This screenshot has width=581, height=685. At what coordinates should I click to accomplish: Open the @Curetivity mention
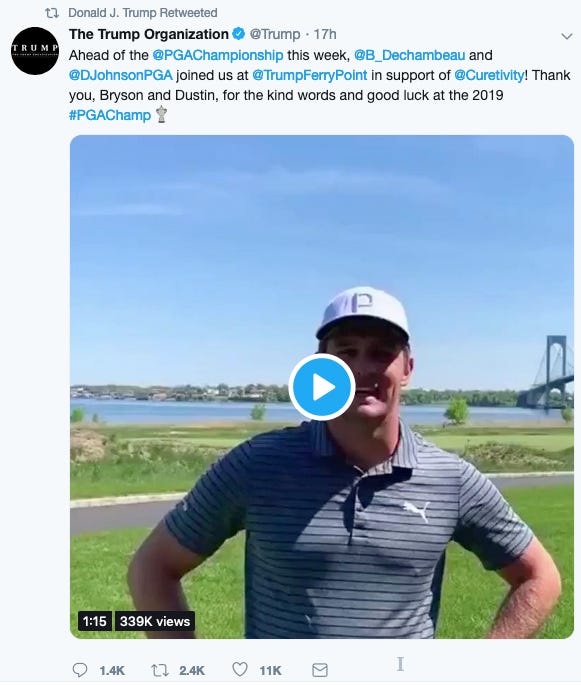(489, 75)
